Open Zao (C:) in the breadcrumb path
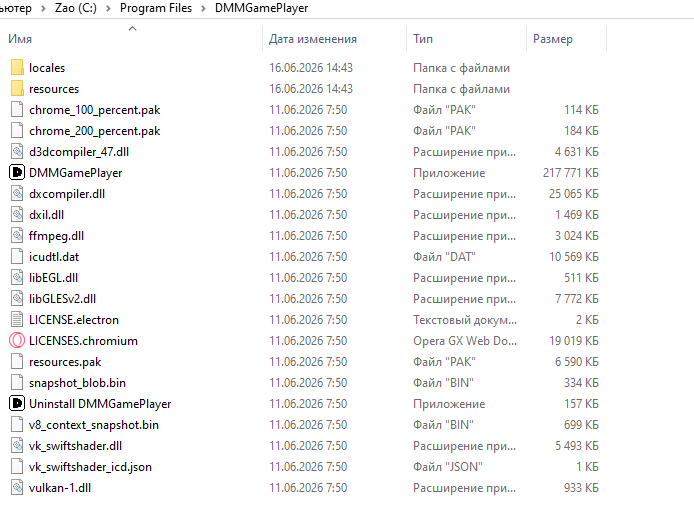 [x=76, y=8]
